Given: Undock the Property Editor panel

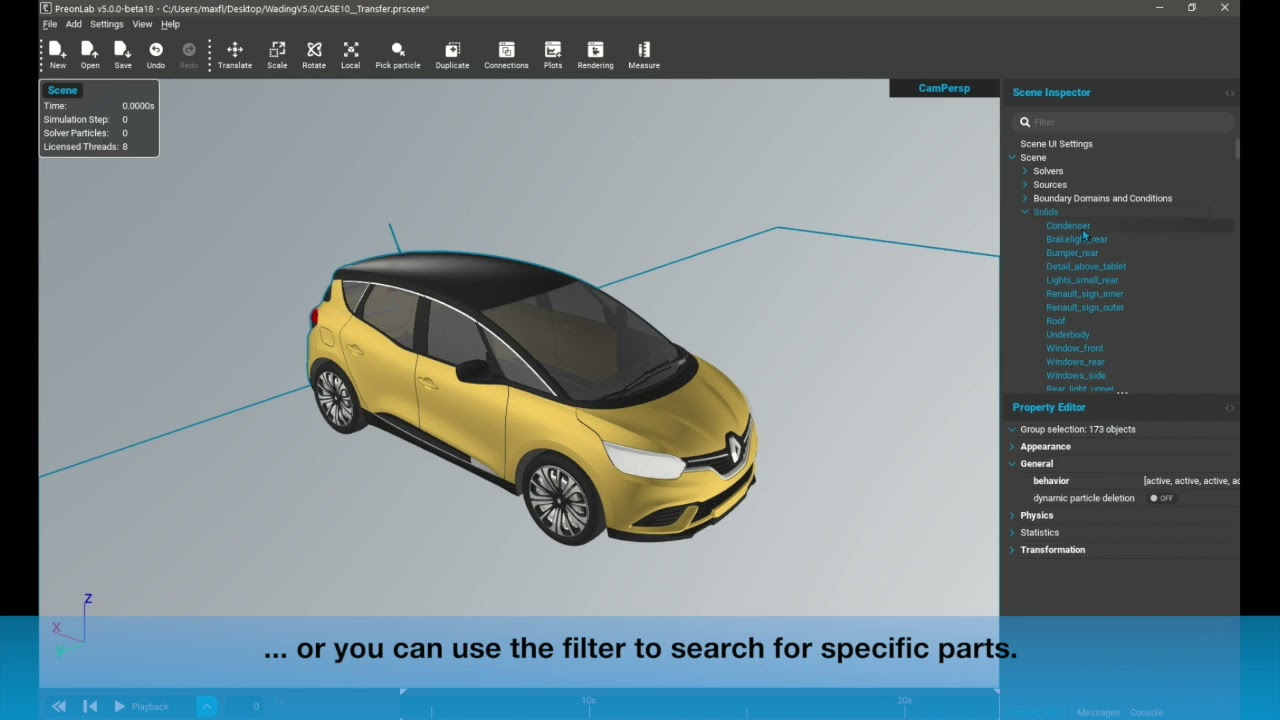Looking at the screenshot, I should click(1229, 408).
